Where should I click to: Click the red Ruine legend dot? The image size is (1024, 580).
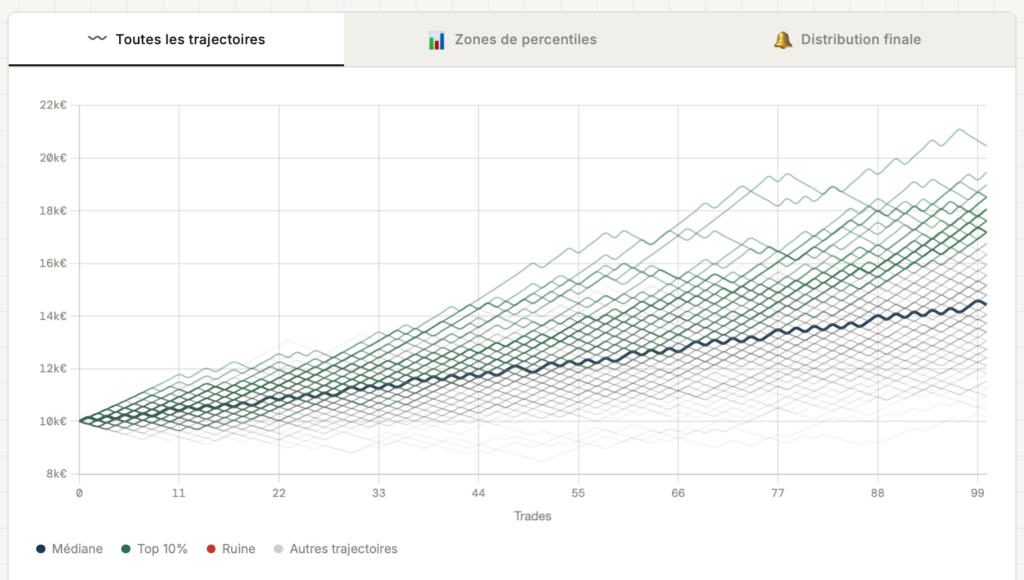click(211, 549)
